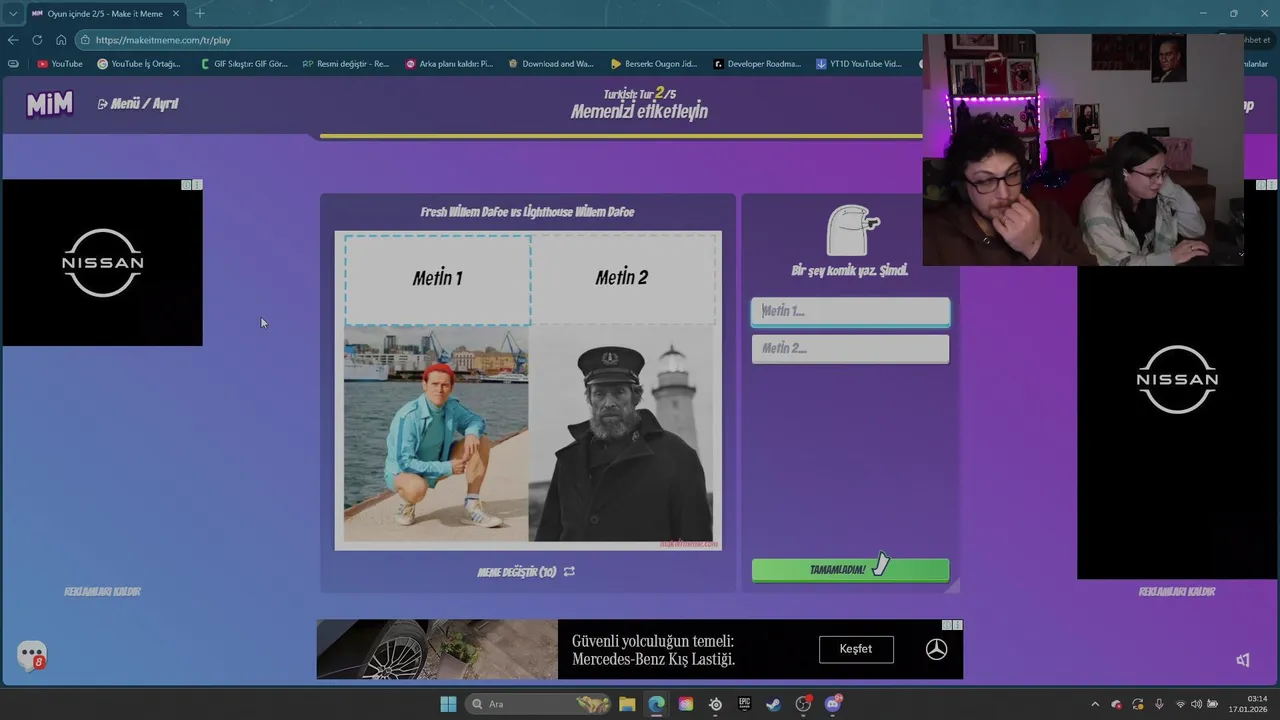This screenshot has height=720, width=1280.
Task: Open OBS icon with red dot on taskbar
Action: point(803,704)
